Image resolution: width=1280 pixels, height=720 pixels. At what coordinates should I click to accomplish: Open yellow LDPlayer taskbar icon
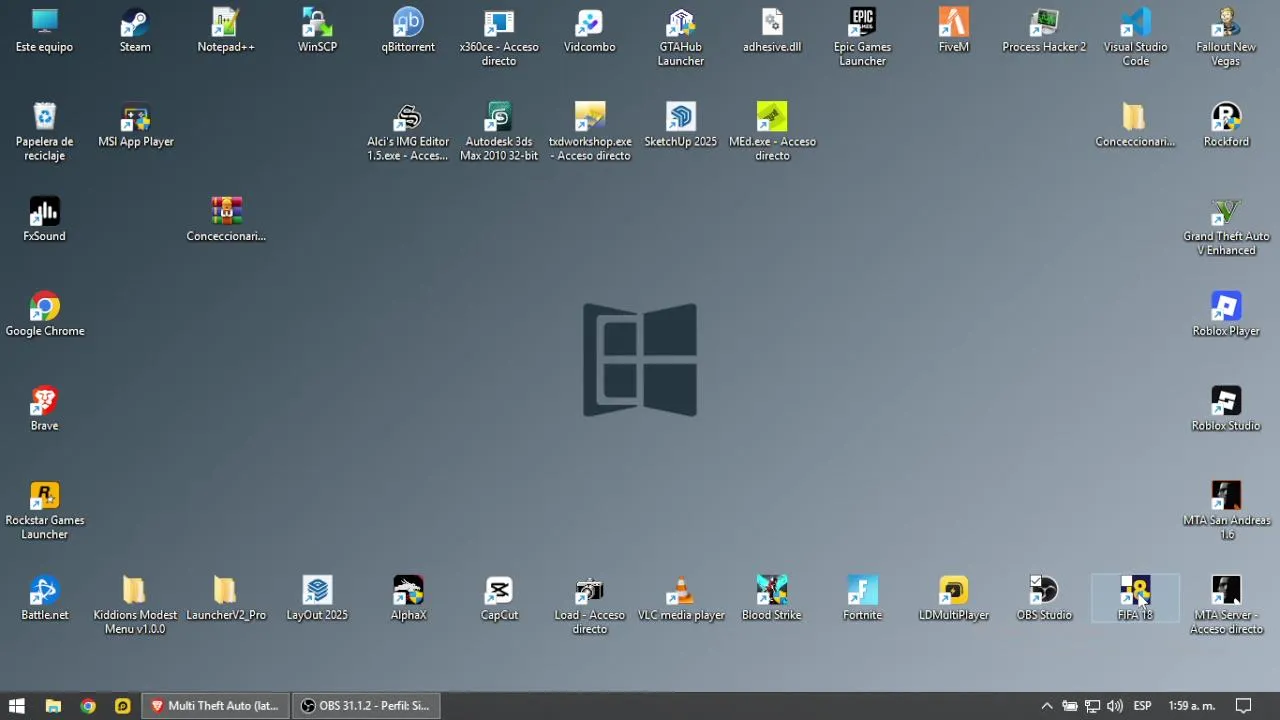[122, 706]
